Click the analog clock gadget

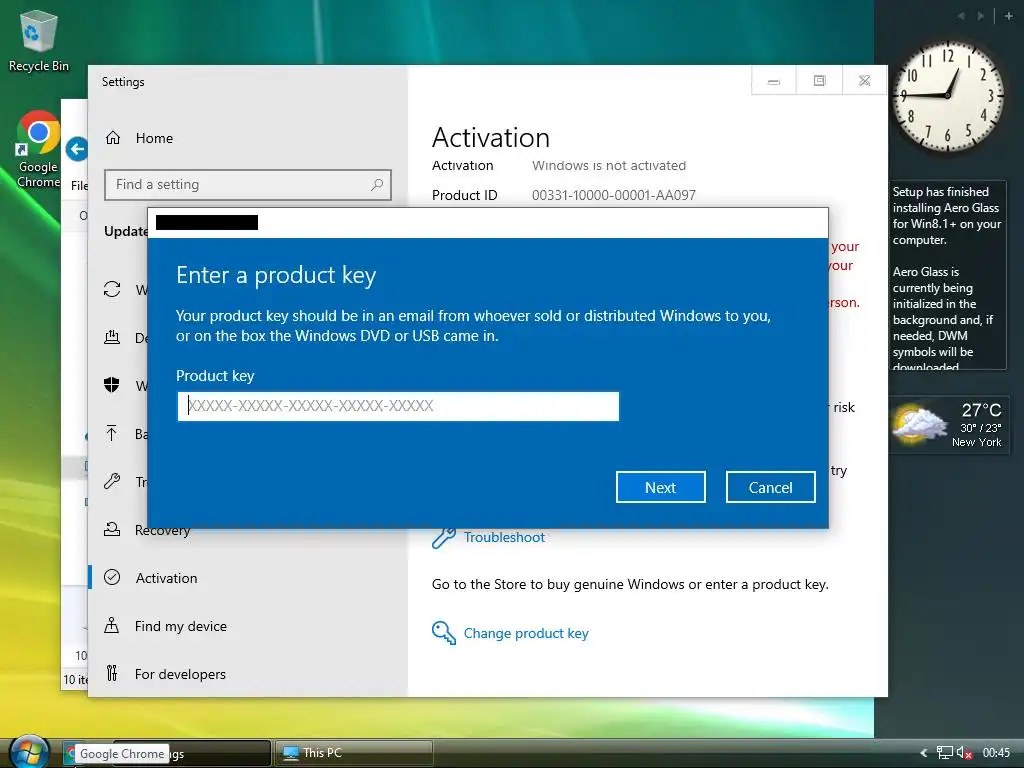948,96
